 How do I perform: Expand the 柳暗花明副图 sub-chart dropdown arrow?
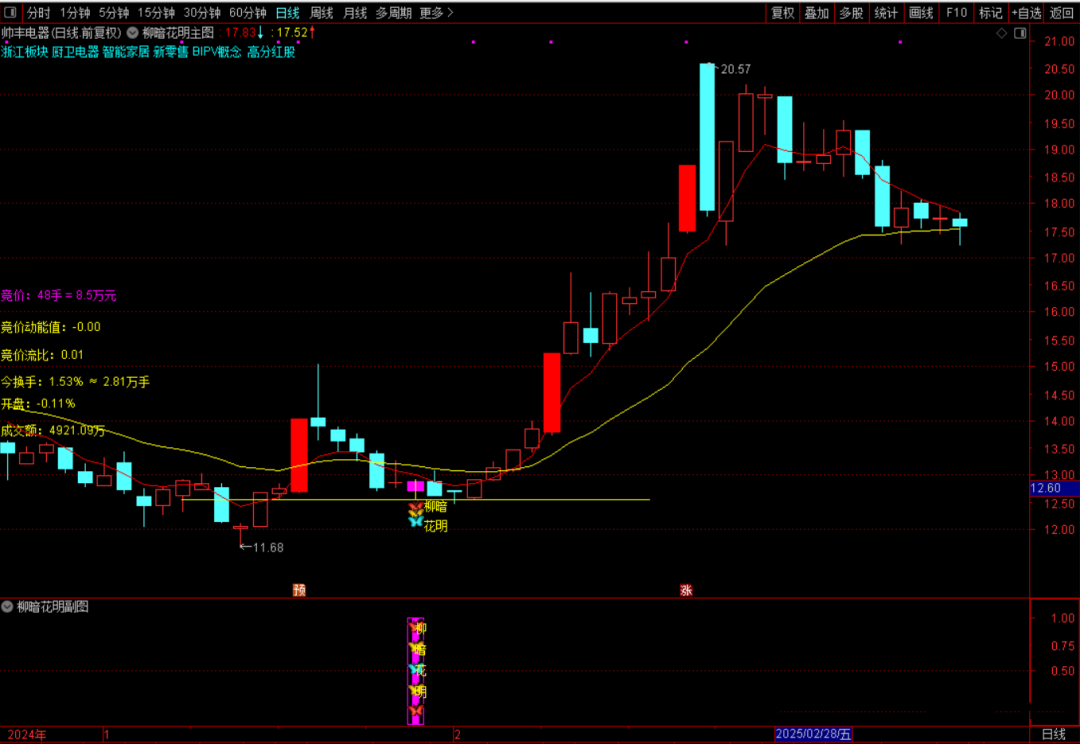coord(8,606)
